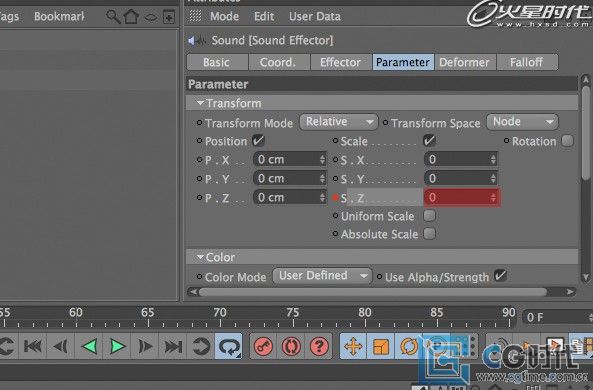593x390 pixels.
Task: Switch to the Basic tab
Action: pos(216,62)
